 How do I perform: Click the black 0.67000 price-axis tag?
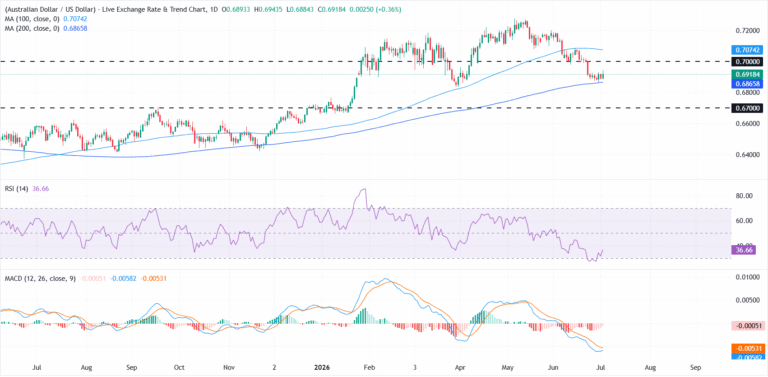[748, 108]
